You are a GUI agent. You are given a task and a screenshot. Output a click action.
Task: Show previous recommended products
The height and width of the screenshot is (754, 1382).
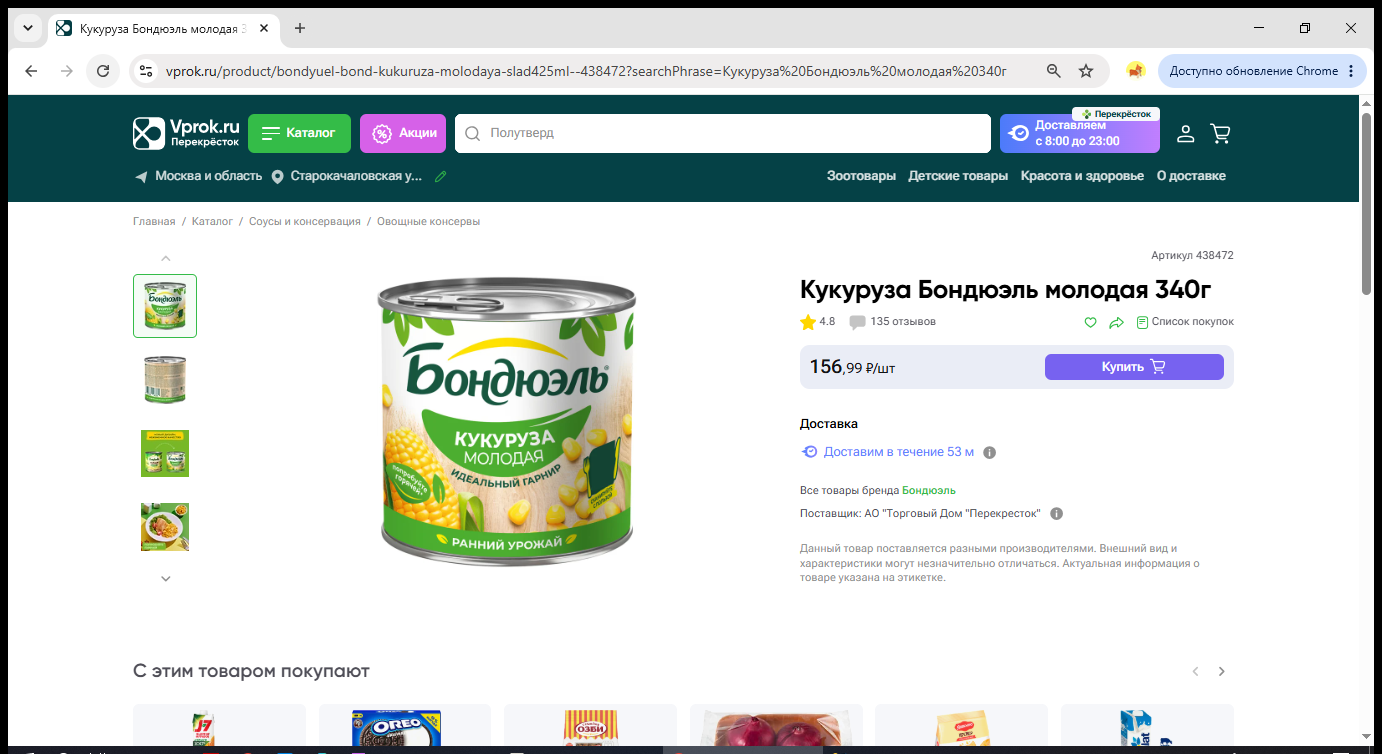coord(1195,671)
